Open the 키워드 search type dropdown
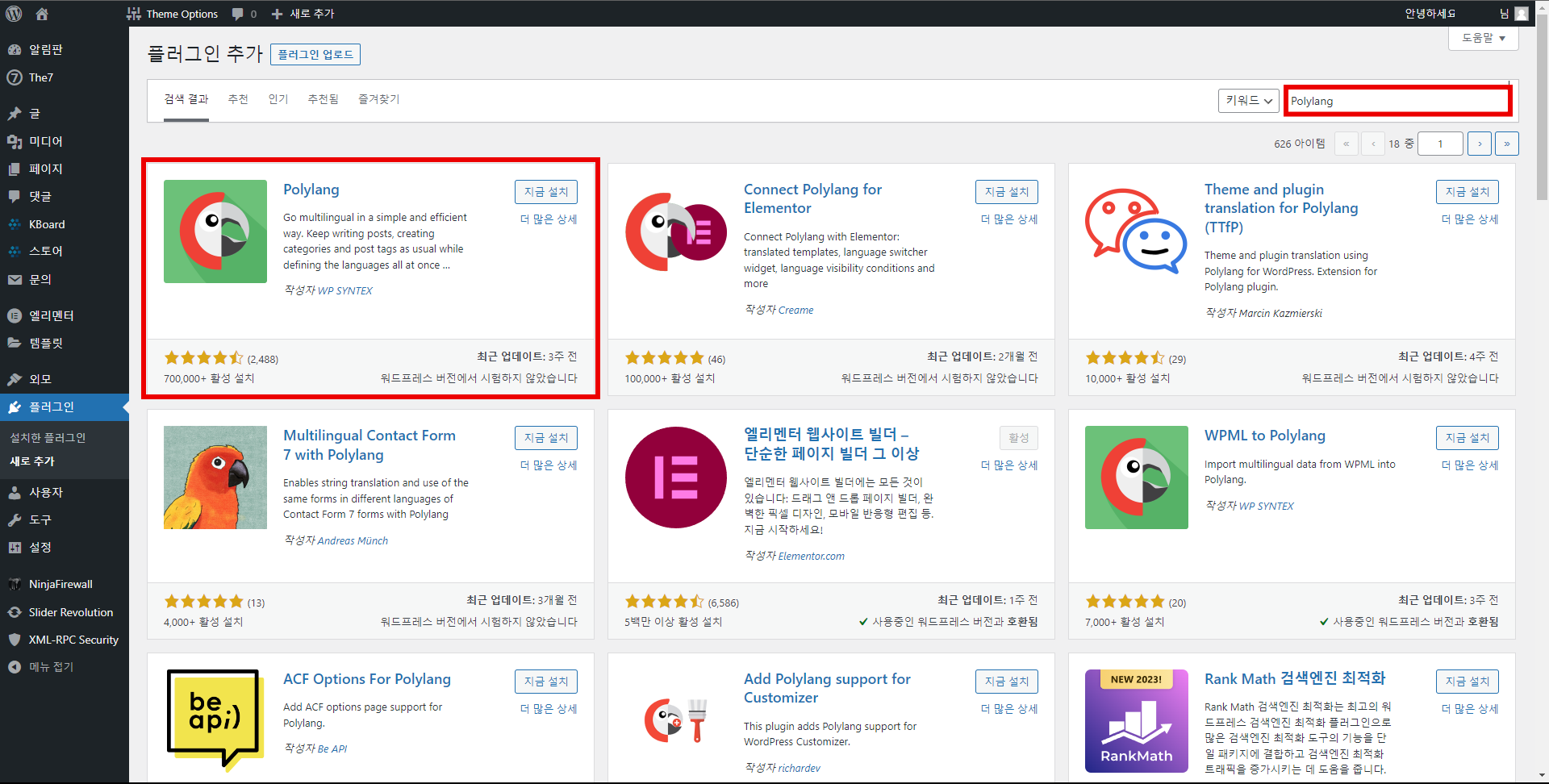 point(1249,101)
